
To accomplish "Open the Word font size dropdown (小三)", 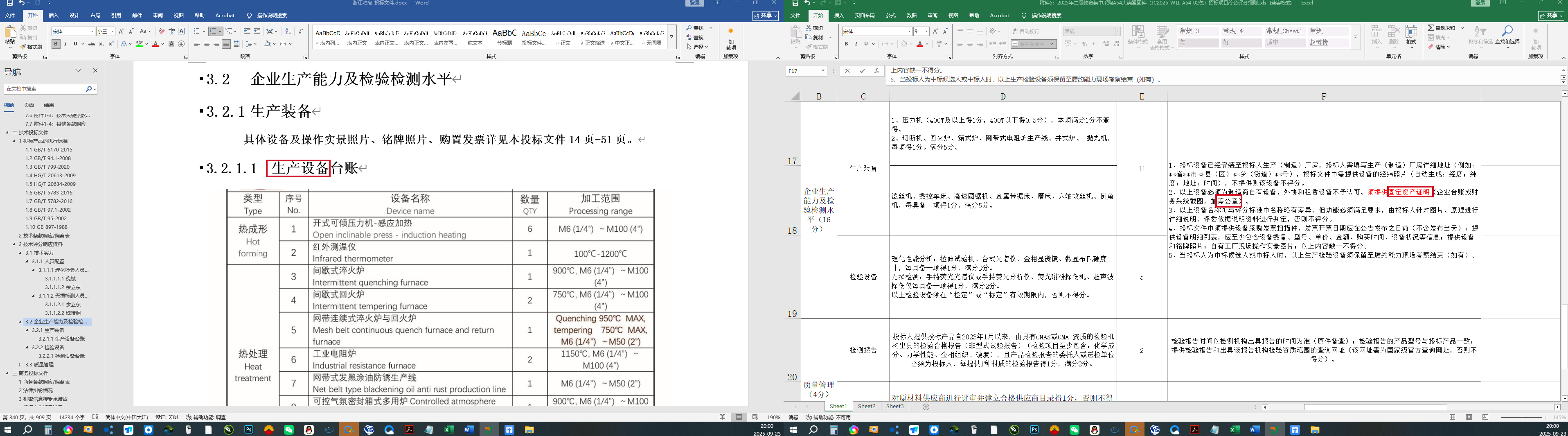I will [112, 31].
